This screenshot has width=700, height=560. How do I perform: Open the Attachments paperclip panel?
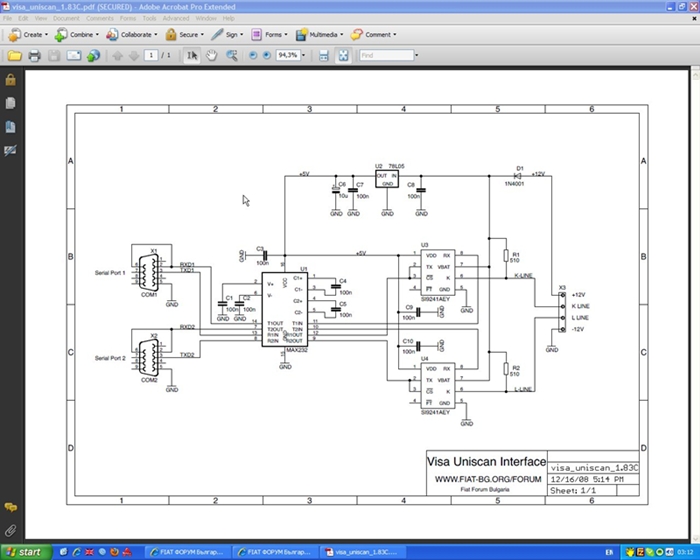tap(10, 529)
